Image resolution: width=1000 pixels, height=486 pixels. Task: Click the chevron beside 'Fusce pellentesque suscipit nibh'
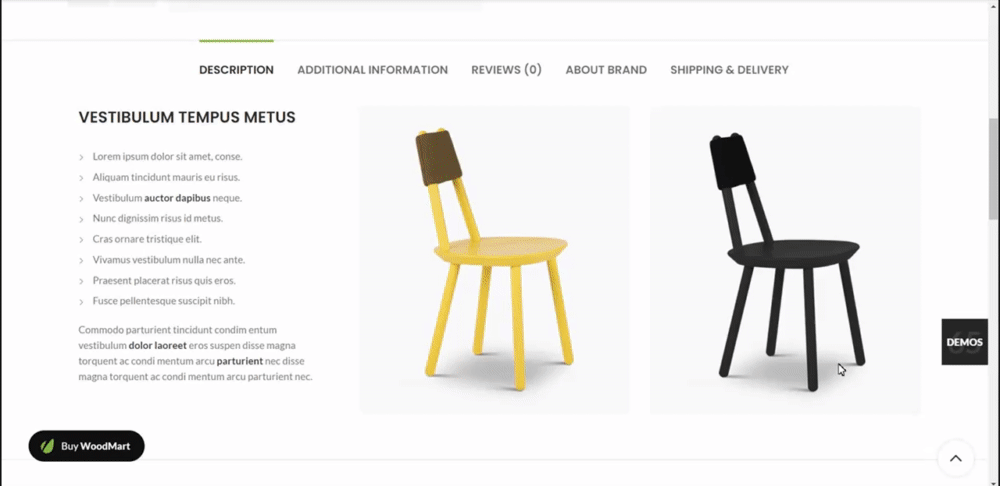81,302
